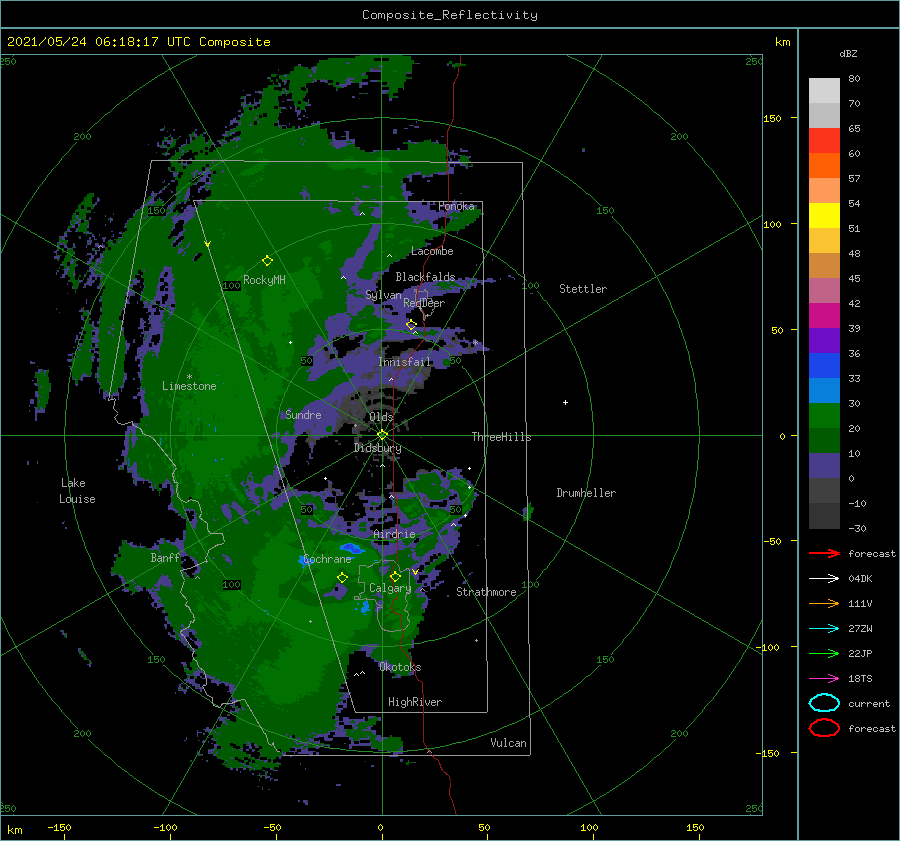Click the red forecast arrow in legend

click(x=824, y=553)
